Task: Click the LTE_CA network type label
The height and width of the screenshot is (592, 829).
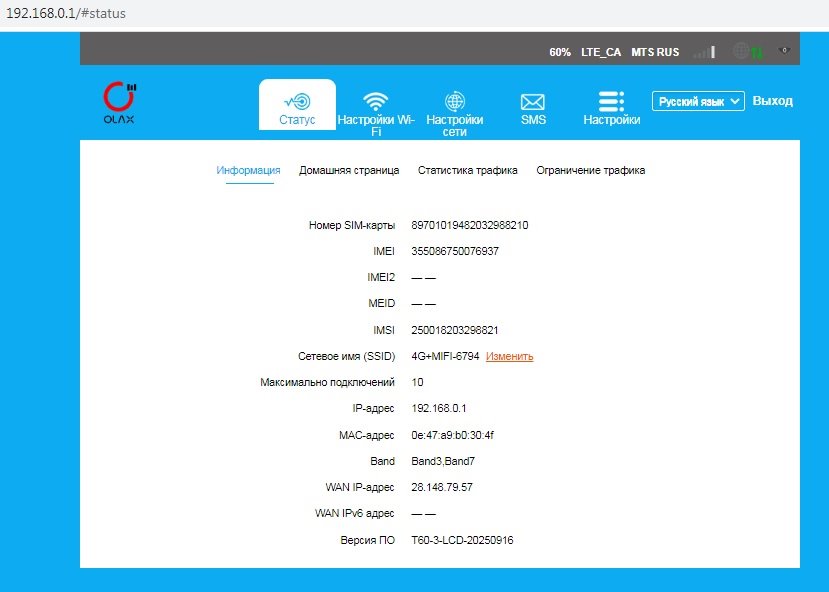Action: click(600, 52)
